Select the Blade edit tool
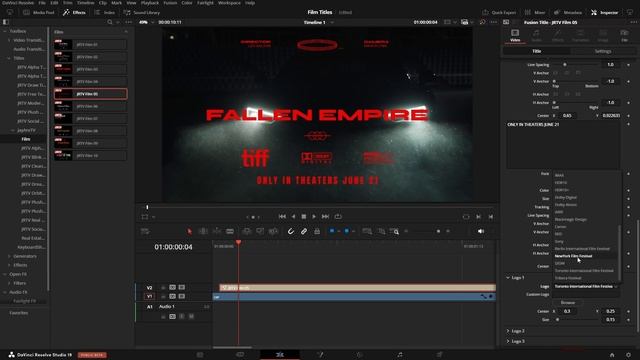Image resolution: width=640 pixels, height=360 pixels. click(x=230, y=231)
